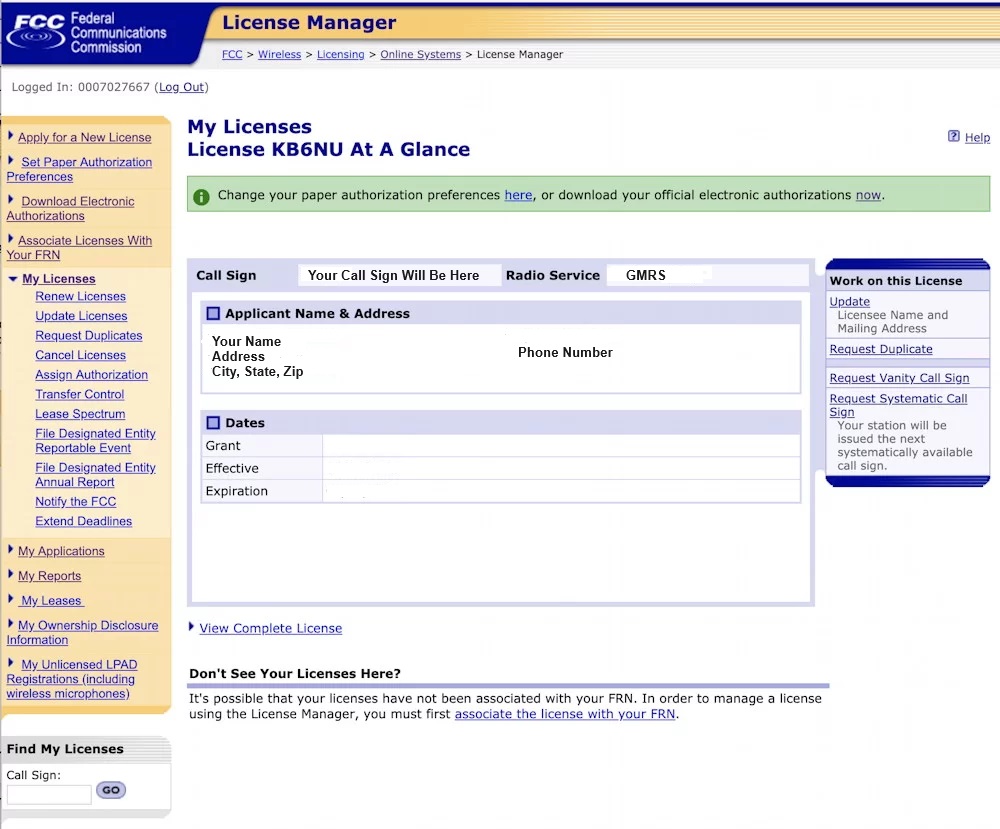
Task: Collapse the My Licenses sidebar menu
Action: pyautogui.click(x=13, y=279)
